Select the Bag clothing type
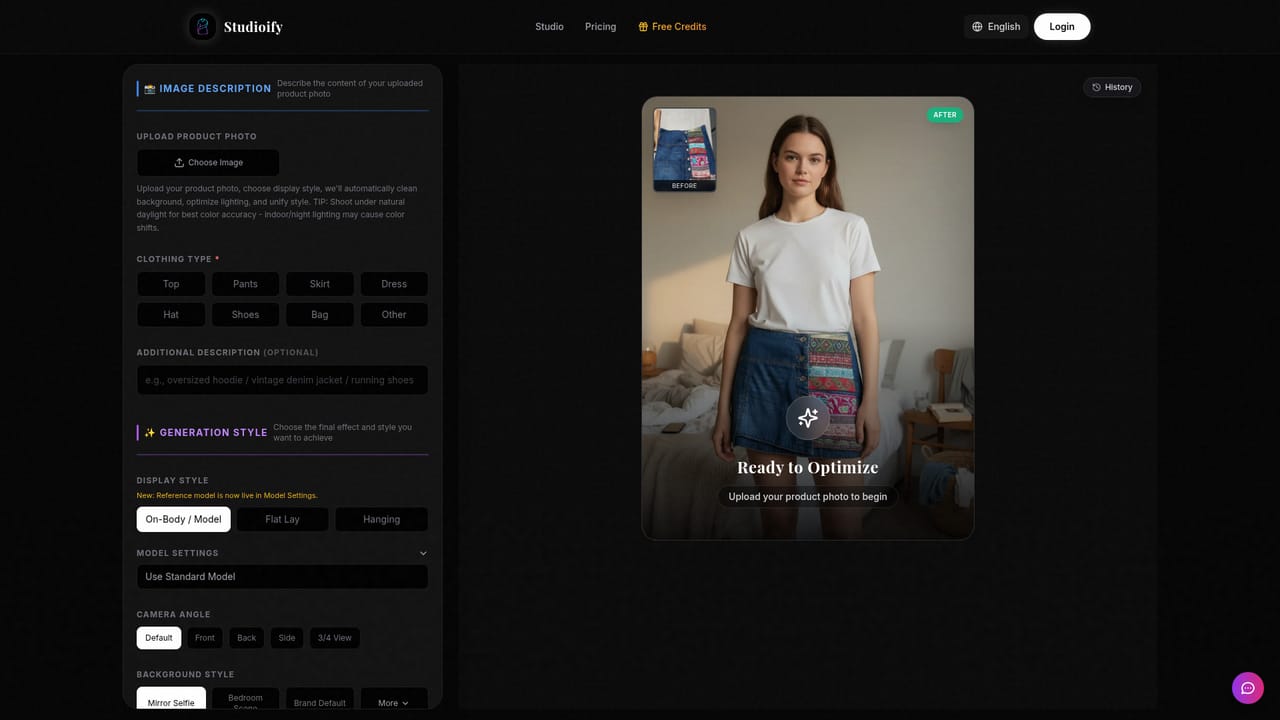Image resolution: width=1280 pixels, height=720 pixels. pos(320,315)
